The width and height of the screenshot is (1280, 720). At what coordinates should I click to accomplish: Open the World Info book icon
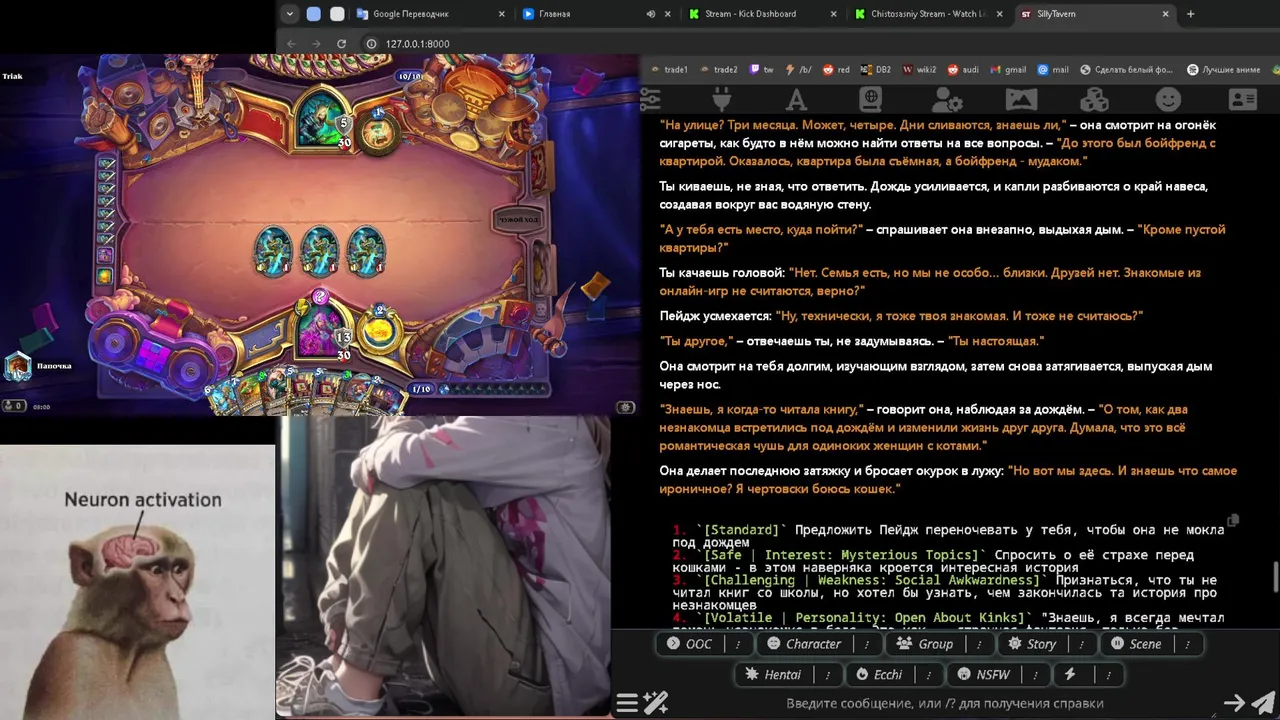tap(870, 99)
